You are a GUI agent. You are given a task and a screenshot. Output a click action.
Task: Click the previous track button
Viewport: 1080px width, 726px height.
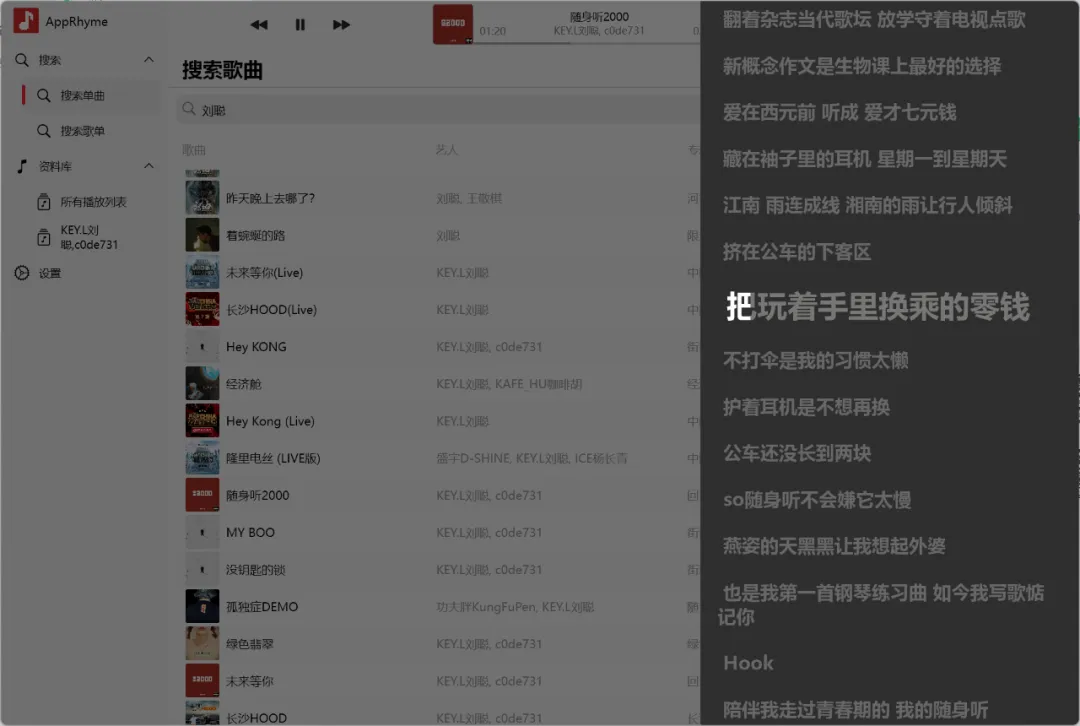[259, 25]
